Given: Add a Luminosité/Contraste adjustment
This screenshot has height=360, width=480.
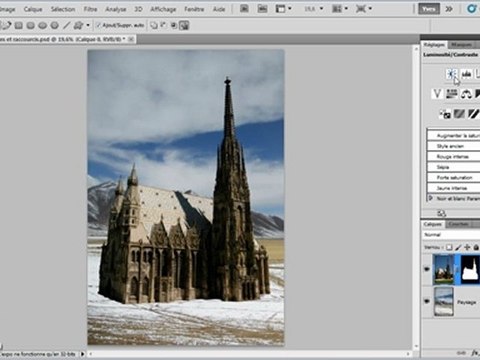Looking at the screenshot, I should (x=452, y=74).
